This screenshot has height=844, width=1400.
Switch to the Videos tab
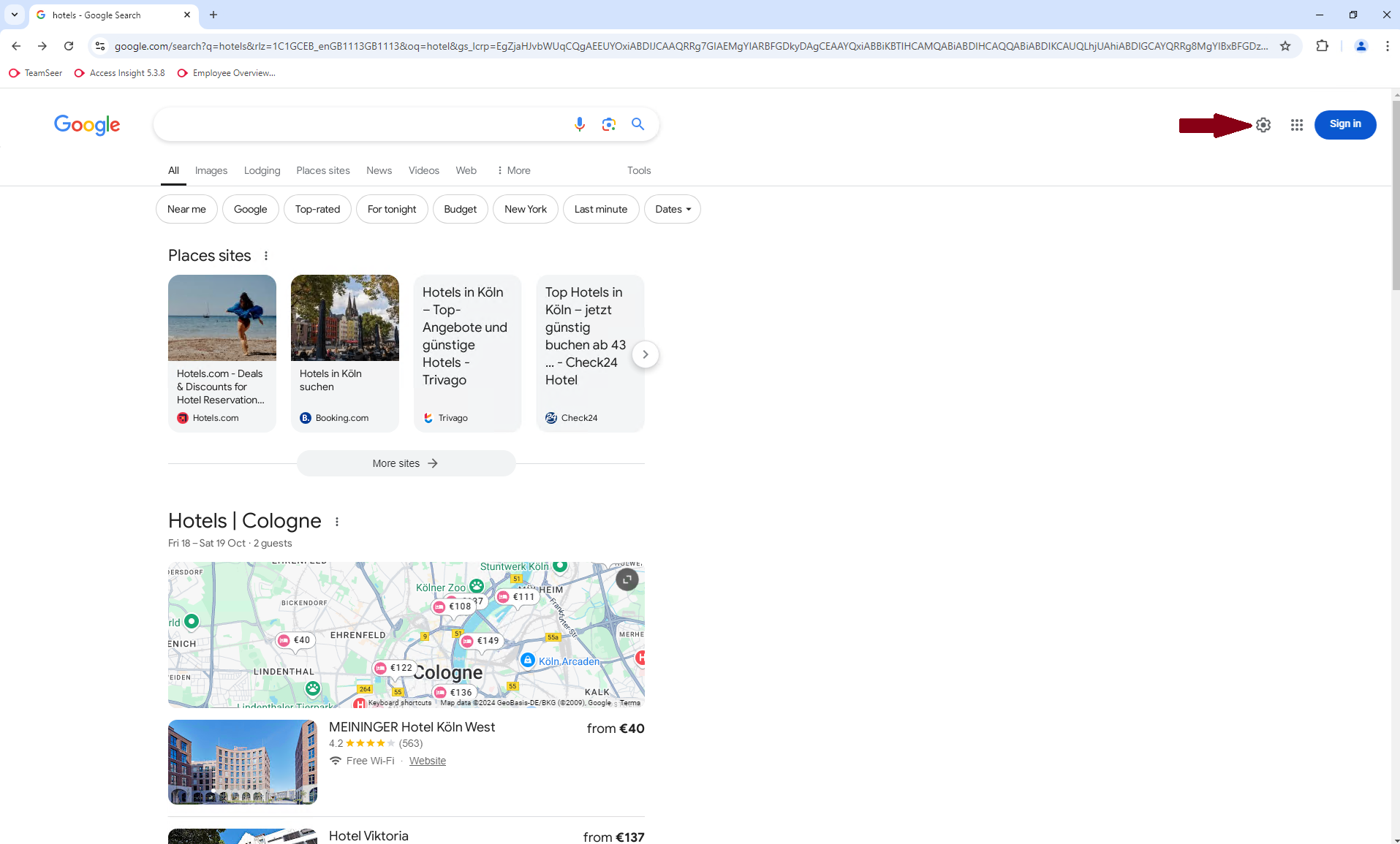pyautogui.click(x=424, y=170)
